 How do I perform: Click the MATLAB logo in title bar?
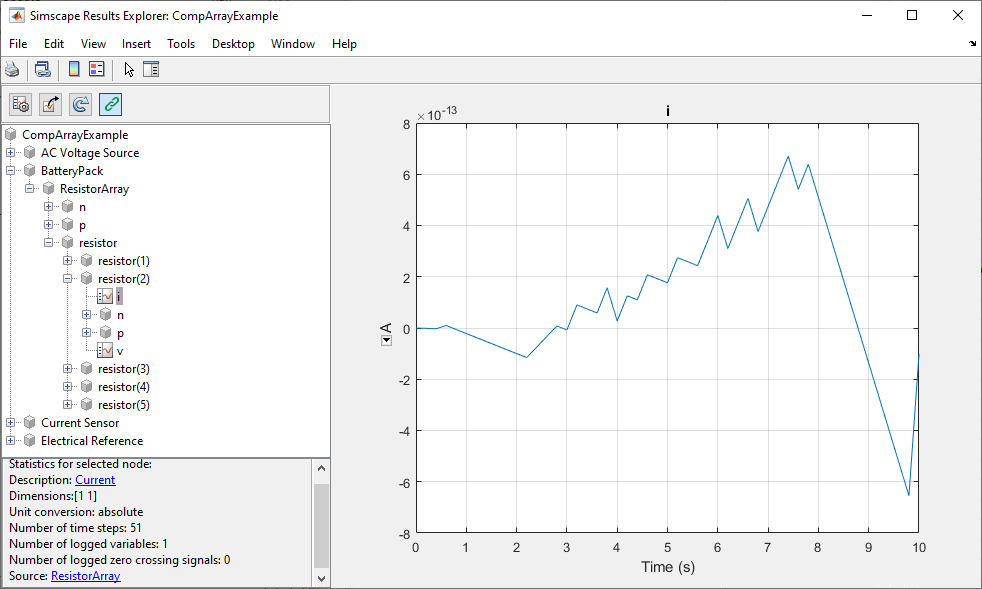[17, 16]
